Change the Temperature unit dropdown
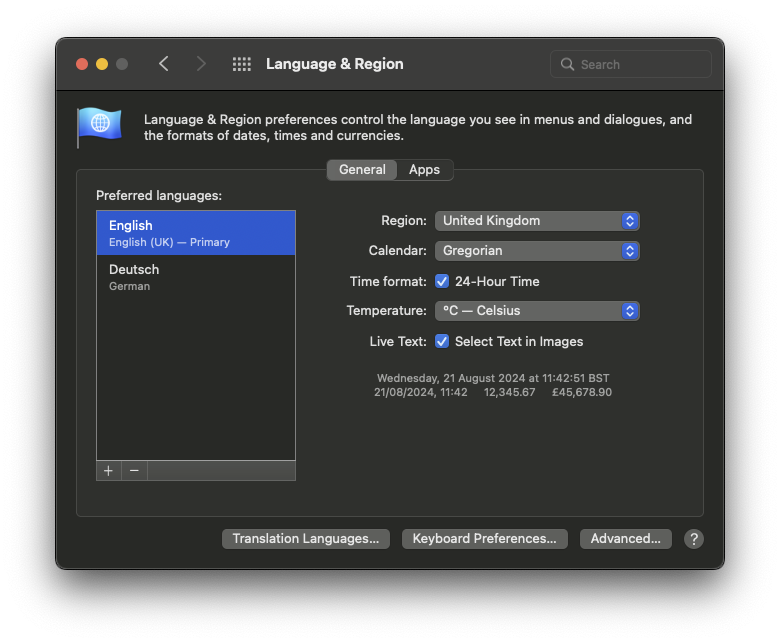 (537, 311)
